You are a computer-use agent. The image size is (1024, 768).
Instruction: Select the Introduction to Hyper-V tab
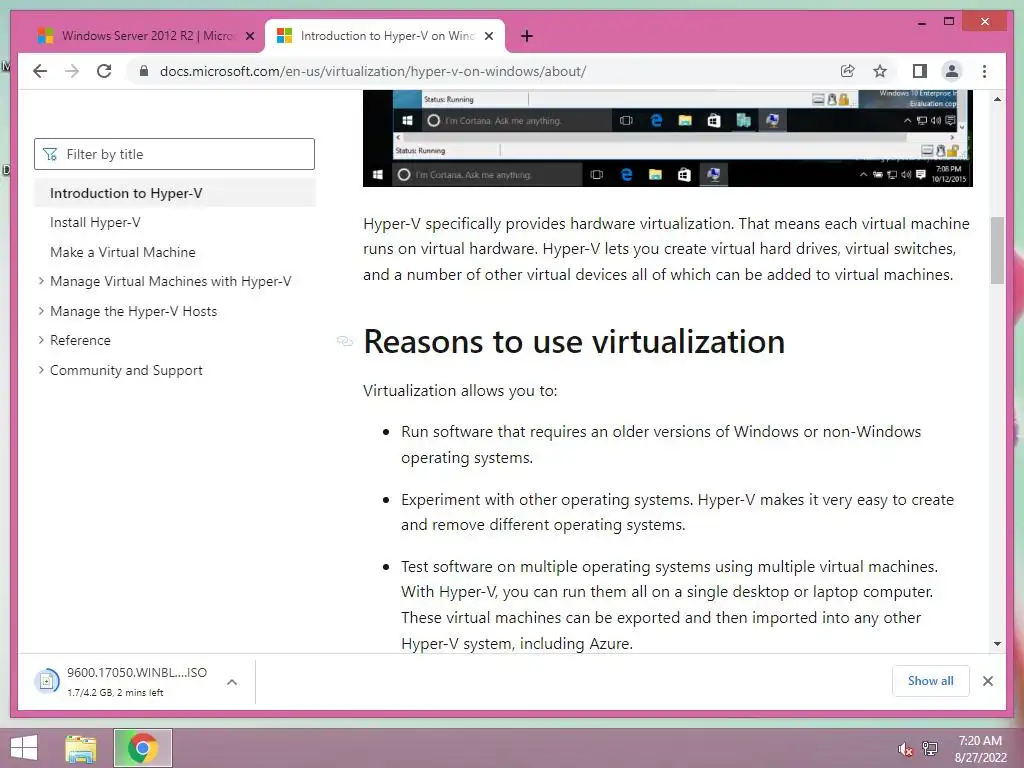pyautogui.click(x=385, y=36)
